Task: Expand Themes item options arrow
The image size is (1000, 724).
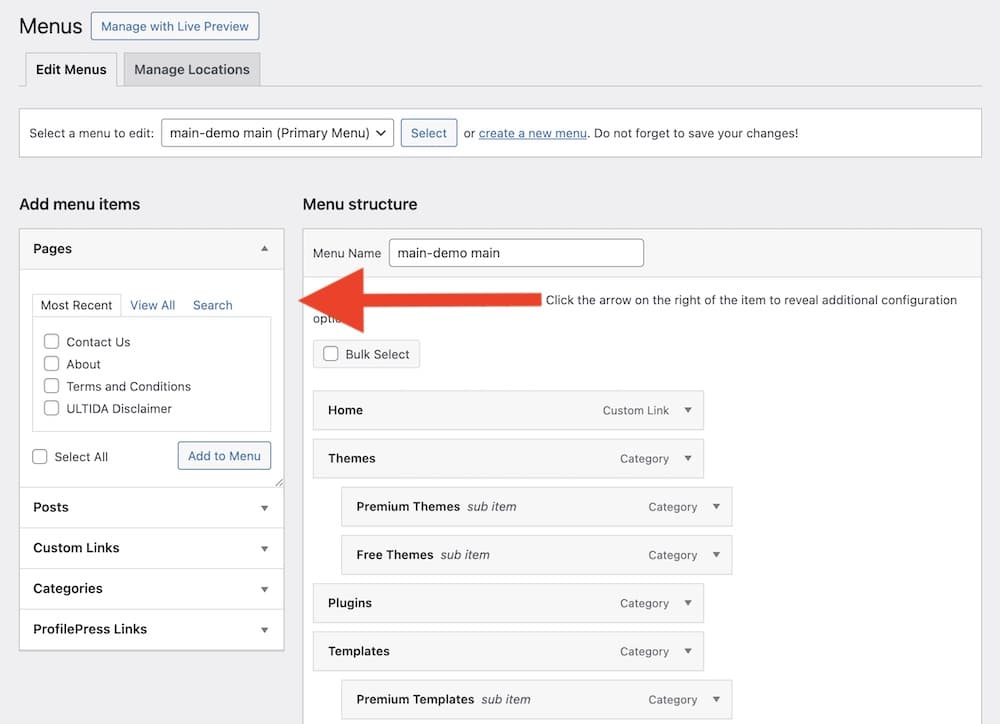Action: tap(688, 458)
